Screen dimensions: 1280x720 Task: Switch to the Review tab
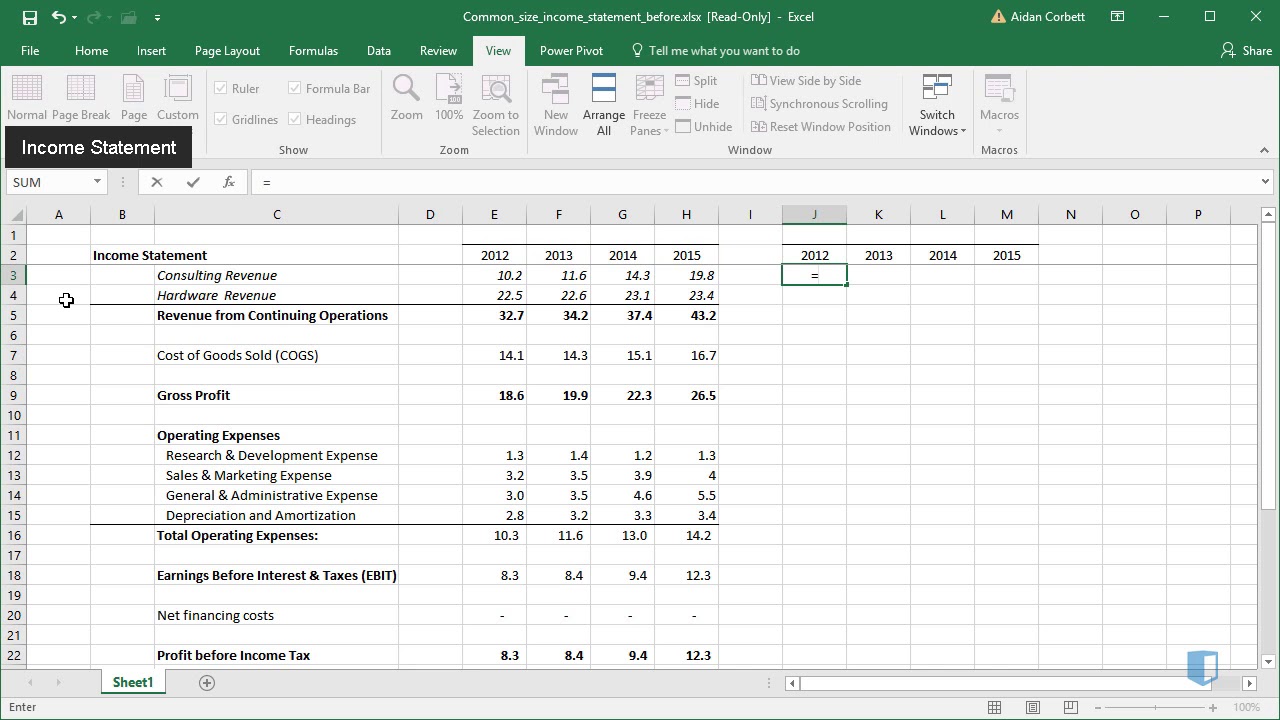point(438,50)
